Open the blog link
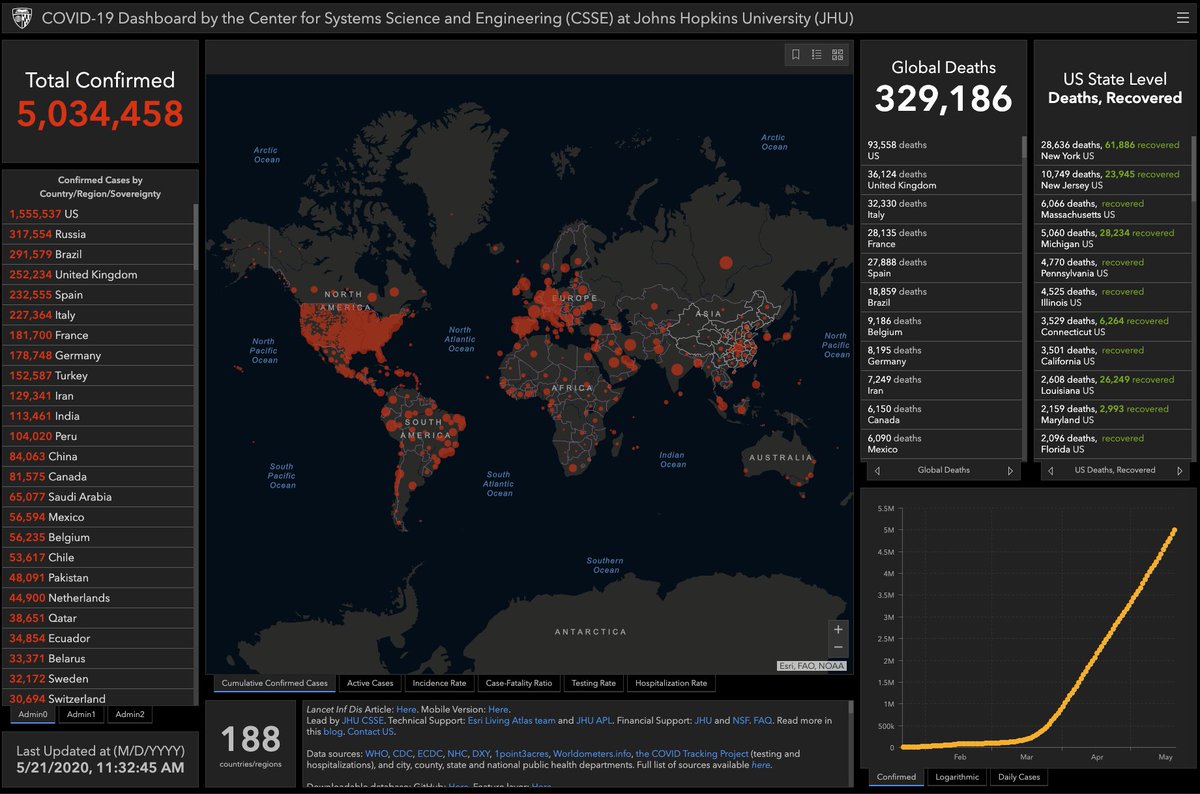 (333, 732)
